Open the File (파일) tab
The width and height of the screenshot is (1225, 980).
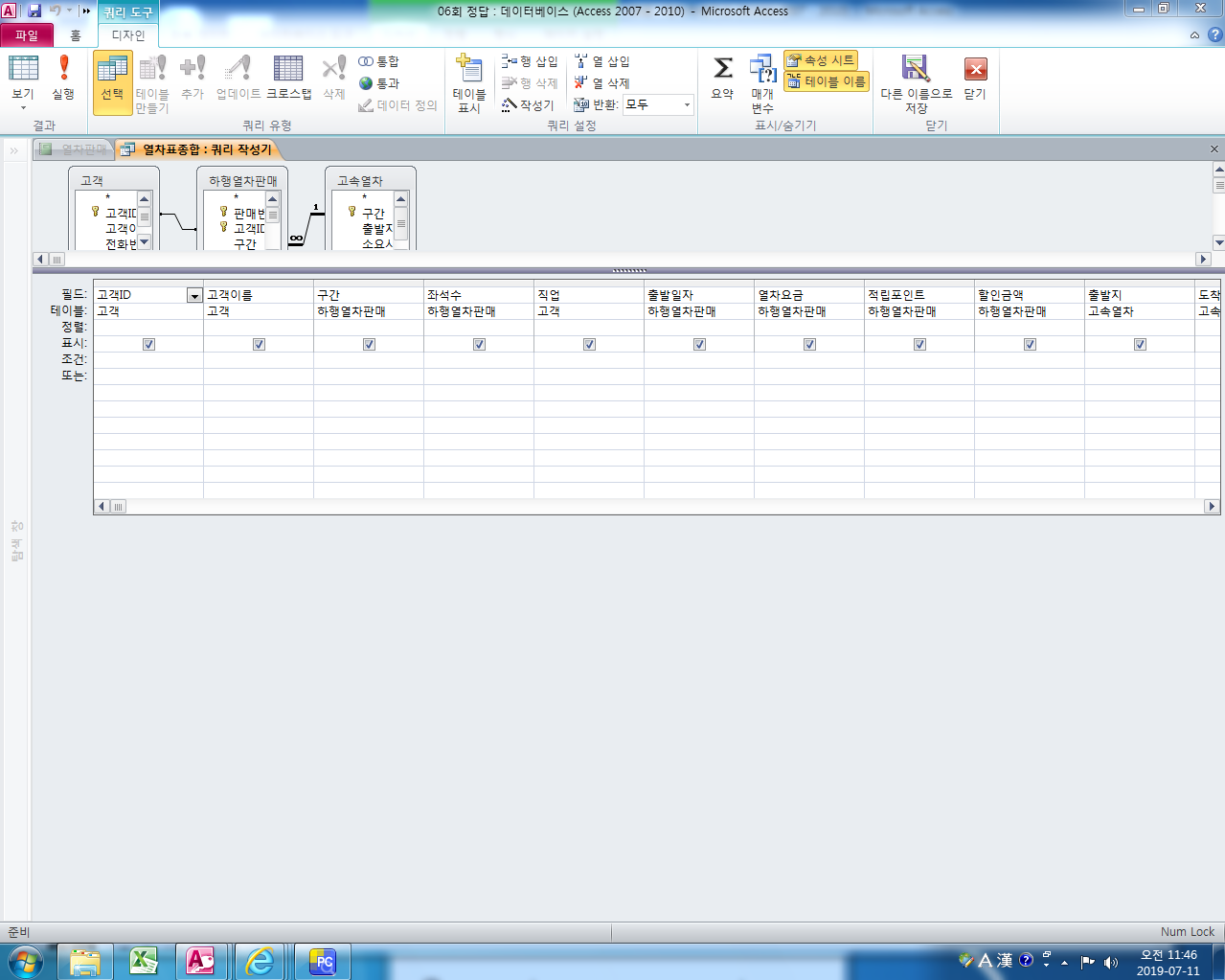[27, 35]
